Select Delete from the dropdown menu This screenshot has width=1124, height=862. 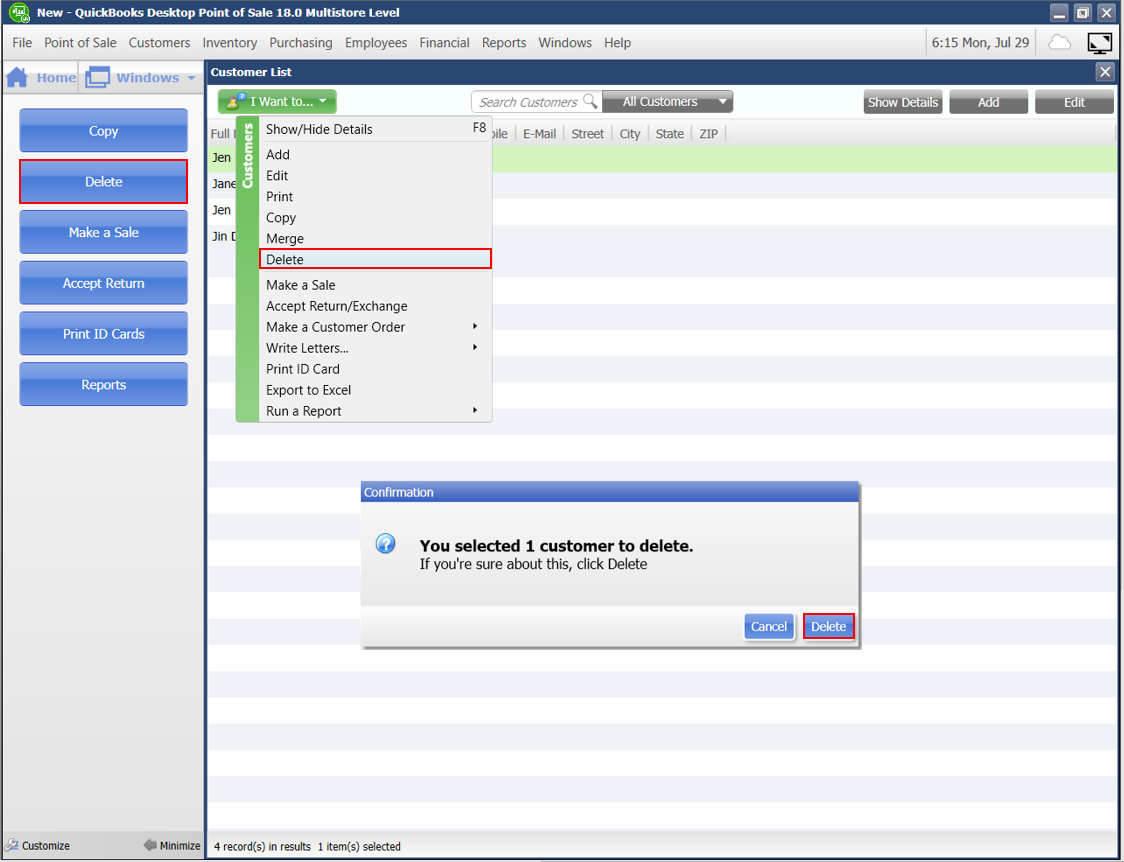(x=375, y=259)
